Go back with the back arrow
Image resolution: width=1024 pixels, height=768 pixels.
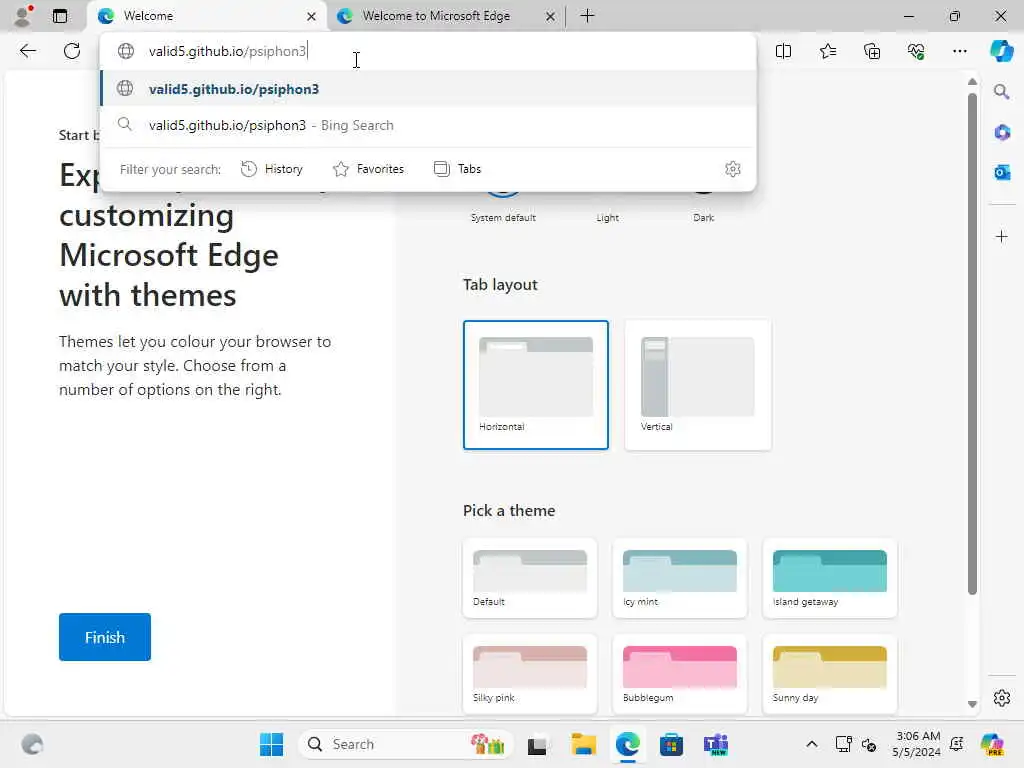coord(28,51)
